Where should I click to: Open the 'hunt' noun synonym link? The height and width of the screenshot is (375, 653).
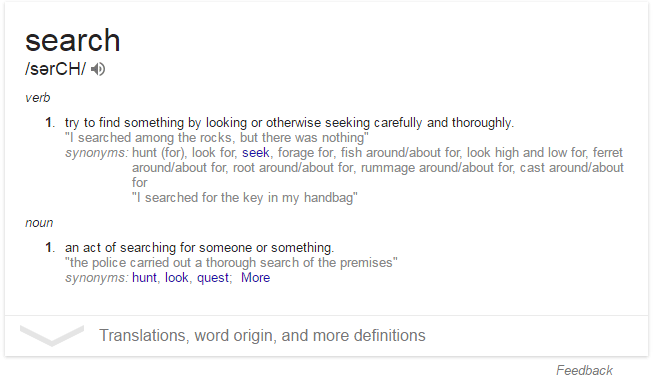pyautogui.click(x=145, y=278)
